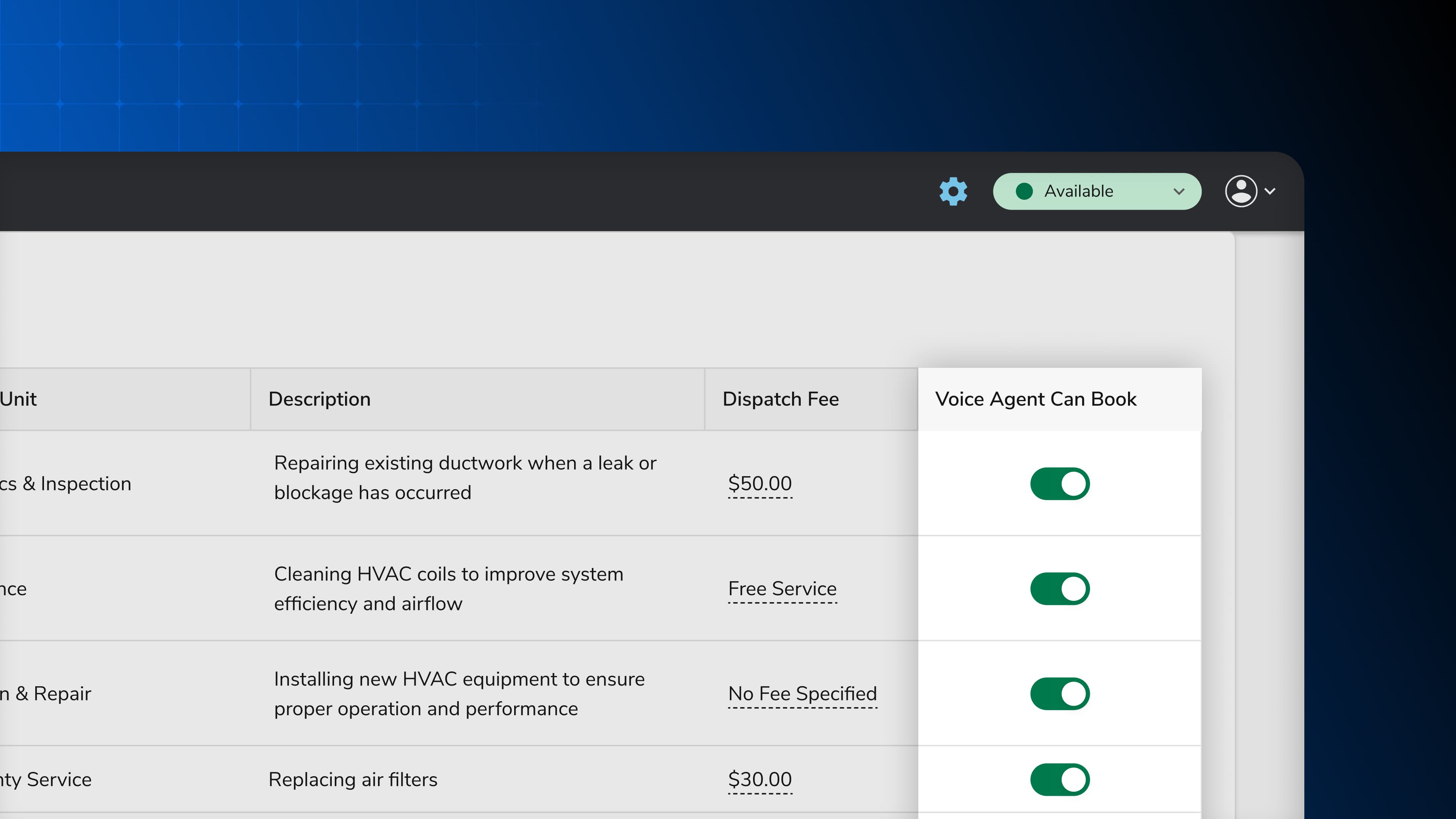Image resolution: width=1456 pixels, height=819 pixels.
Task: Click the Description column header
Action: coord(319,400)
